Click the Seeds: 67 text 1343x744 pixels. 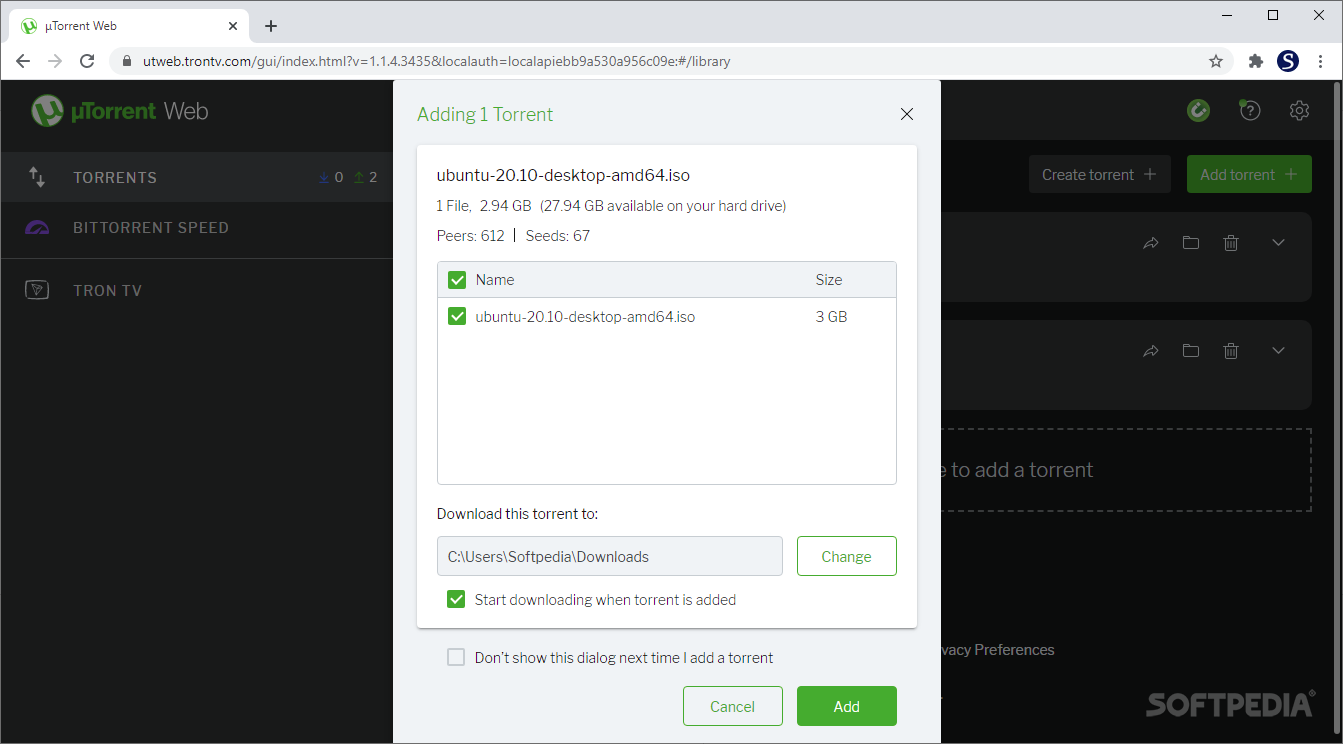coord(557,236)
